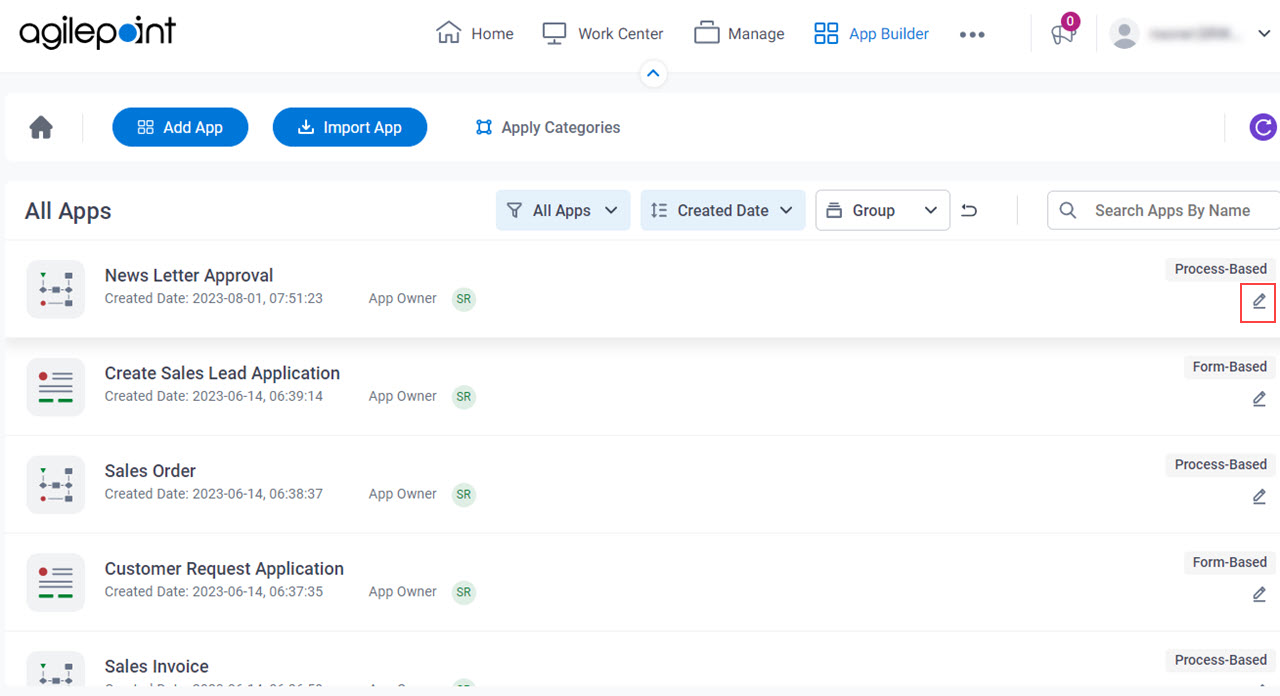Click the search magnifier icon
This screenshot has width=1280, height=696.
point(1068,210)
